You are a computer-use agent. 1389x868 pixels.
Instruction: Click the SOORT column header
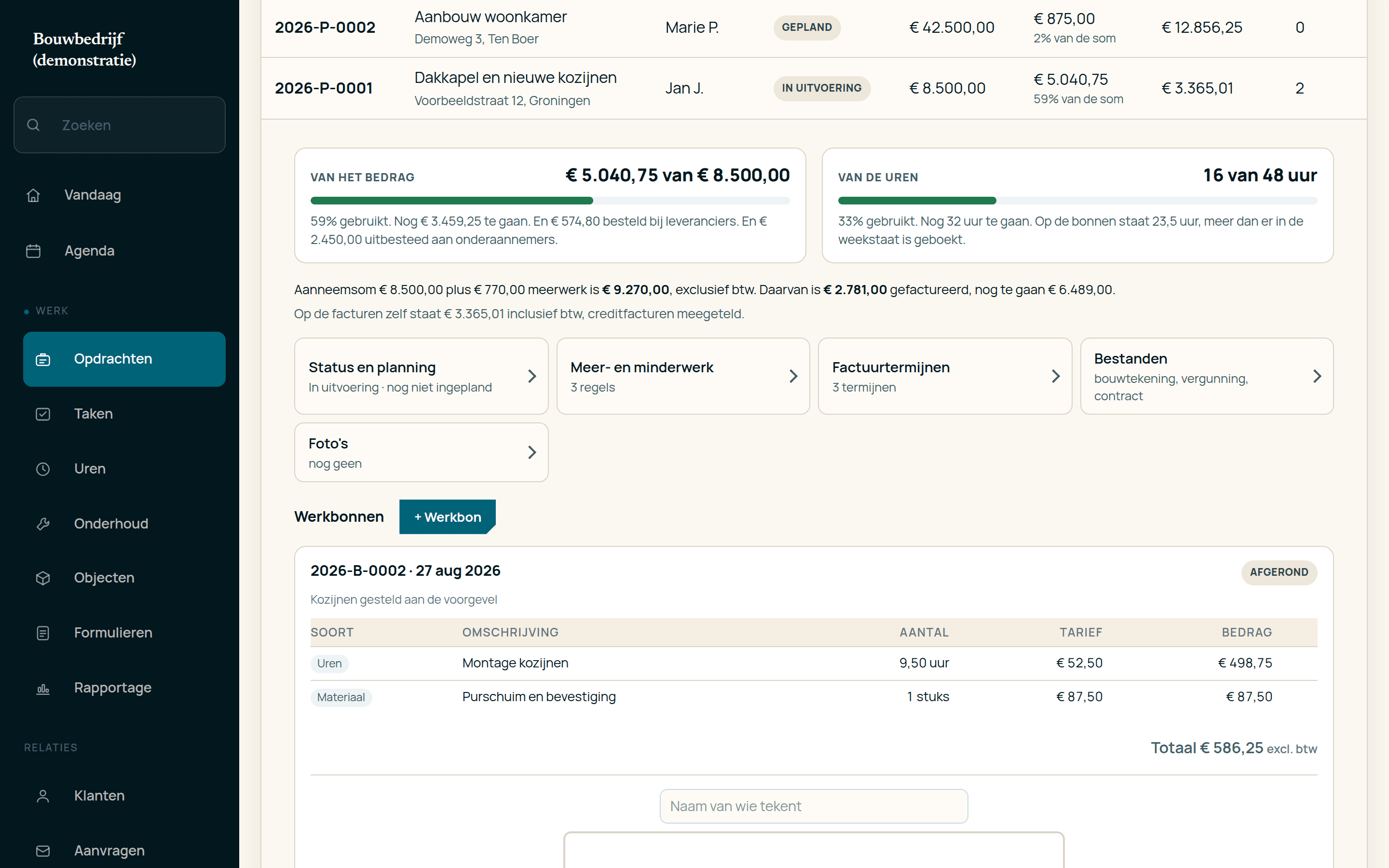click(332, 632)
